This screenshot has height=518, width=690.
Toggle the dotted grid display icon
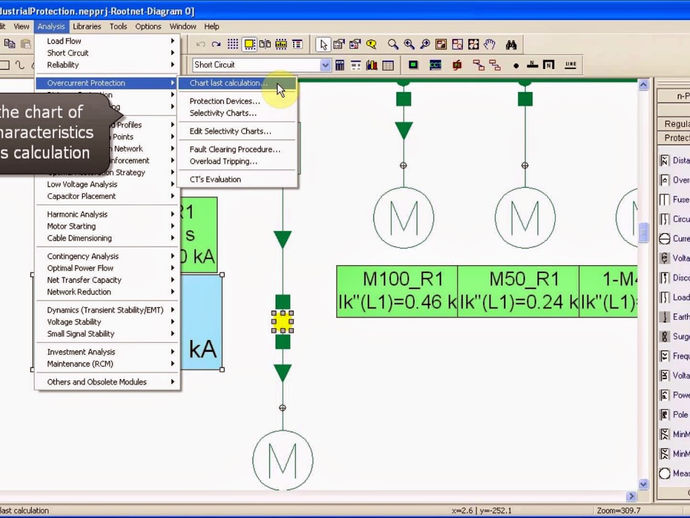(x=233, y=44)
